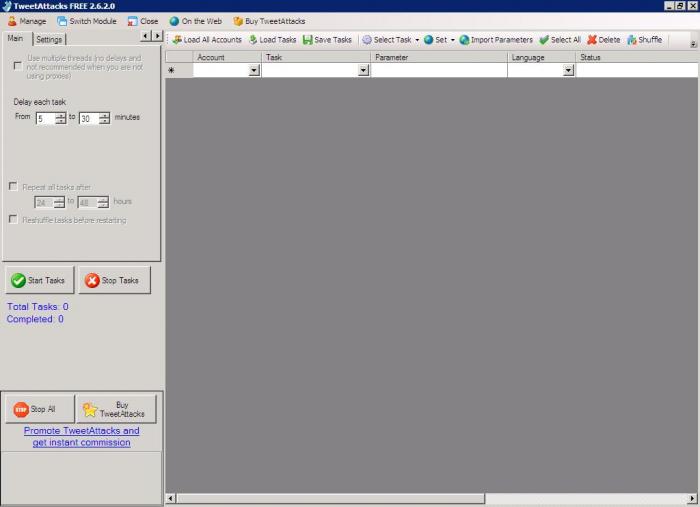The image size is (700, 507).
Task: Open the toolbar overflow chevron
Action: coord(693,44)
